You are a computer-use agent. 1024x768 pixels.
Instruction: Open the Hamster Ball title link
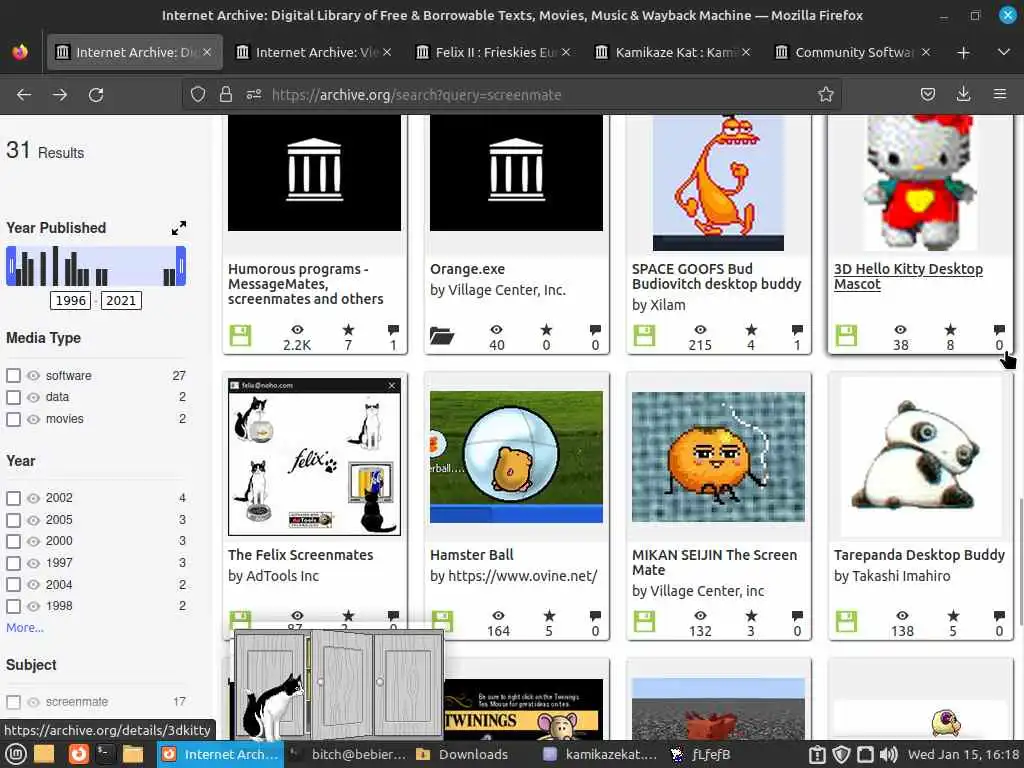[x=472, y=555]
